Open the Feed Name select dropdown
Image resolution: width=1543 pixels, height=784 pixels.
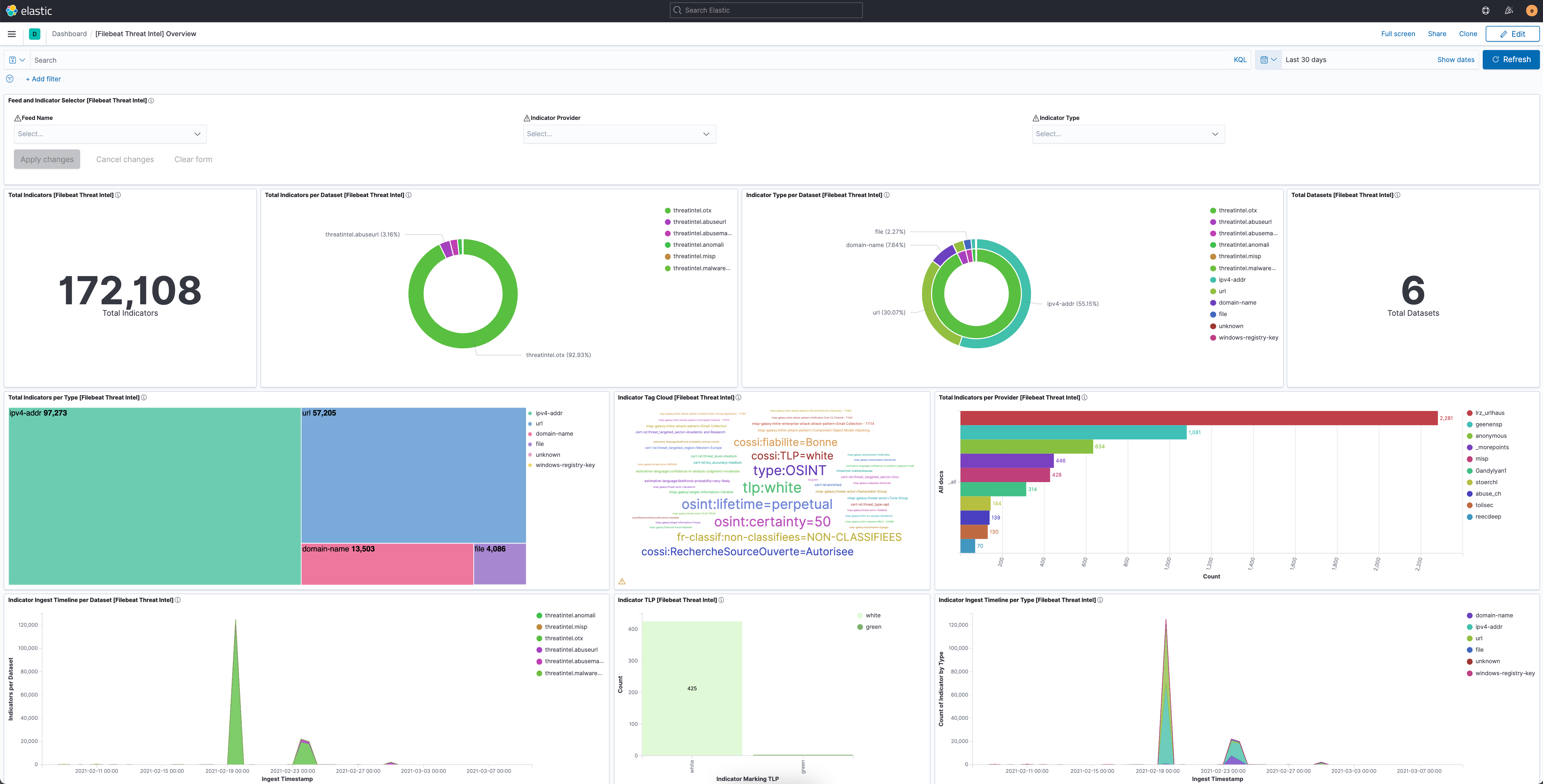coord(110,133)
